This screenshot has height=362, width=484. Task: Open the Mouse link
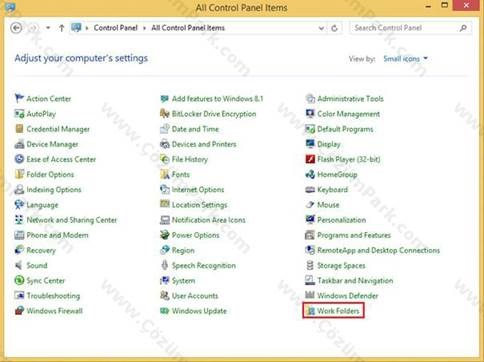tap(328, 205)
